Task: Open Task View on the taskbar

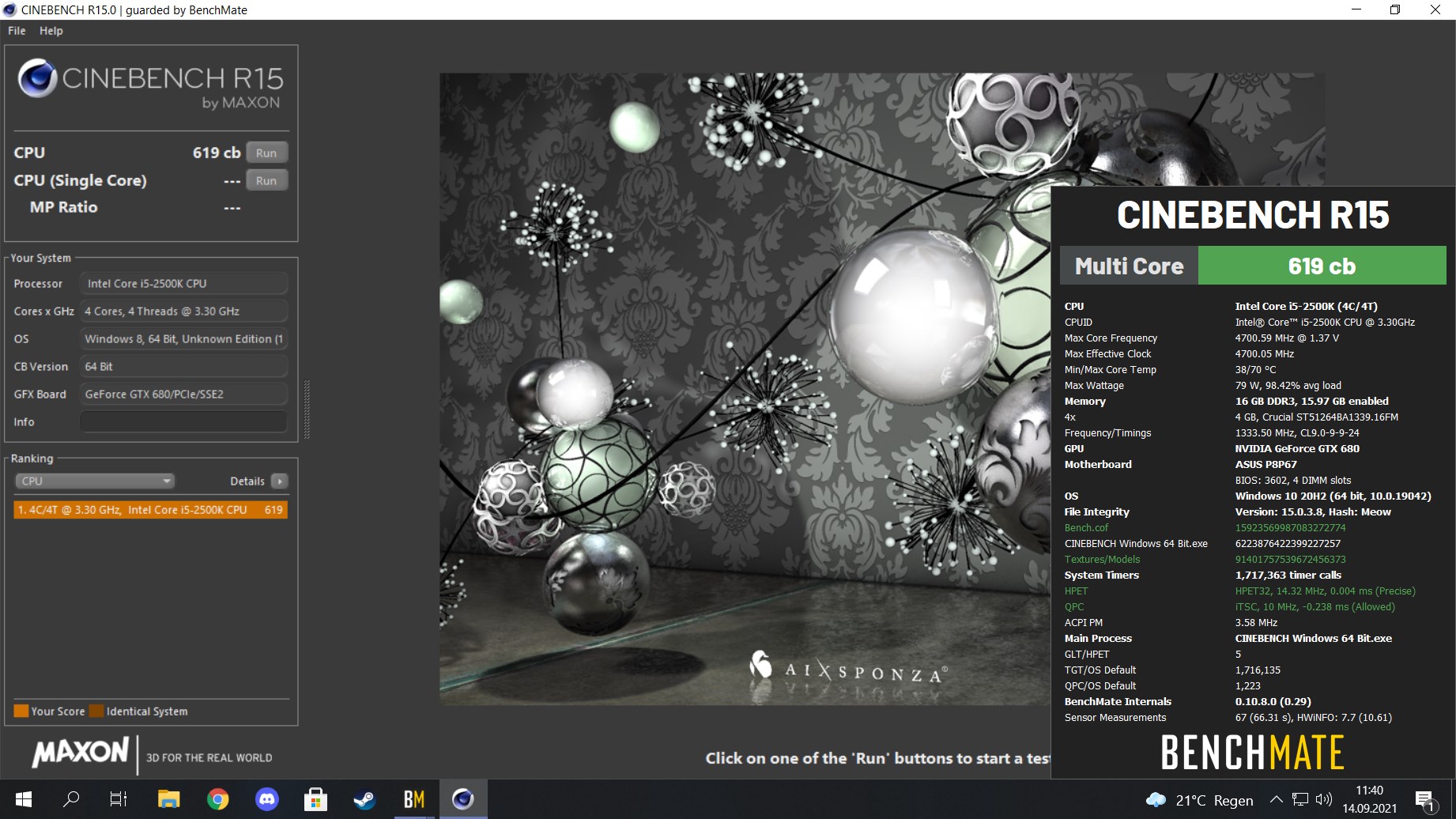Action: pos(119,799)
